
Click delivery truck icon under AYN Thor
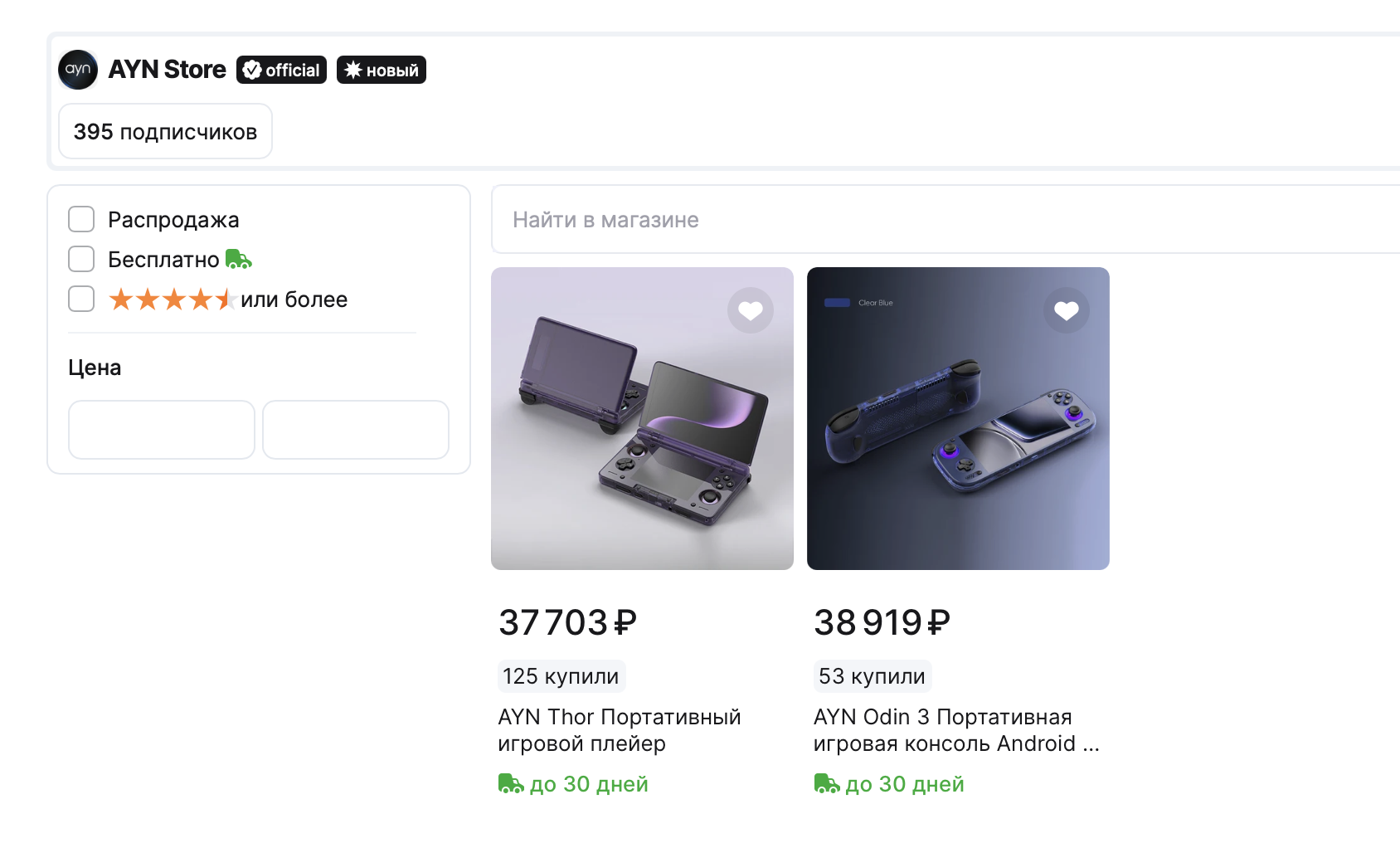510,784
